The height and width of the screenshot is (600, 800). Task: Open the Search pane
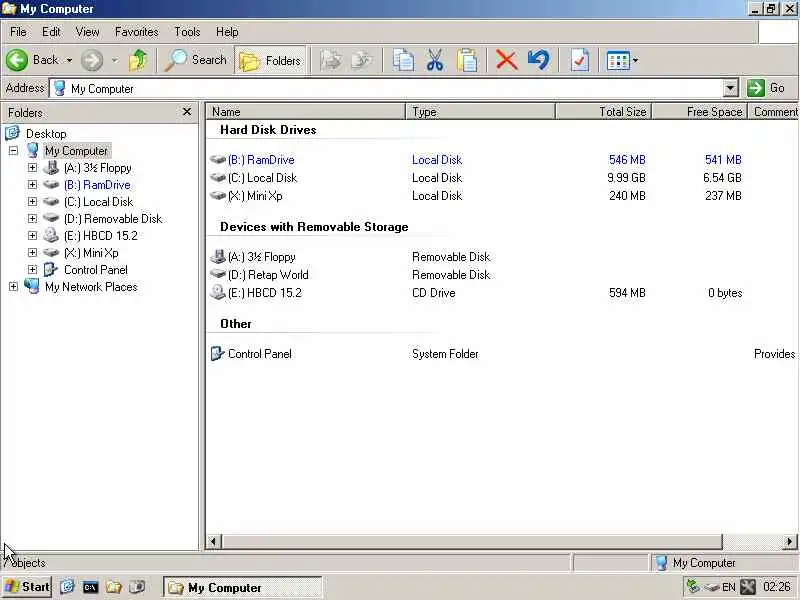(x=196, y=60)
